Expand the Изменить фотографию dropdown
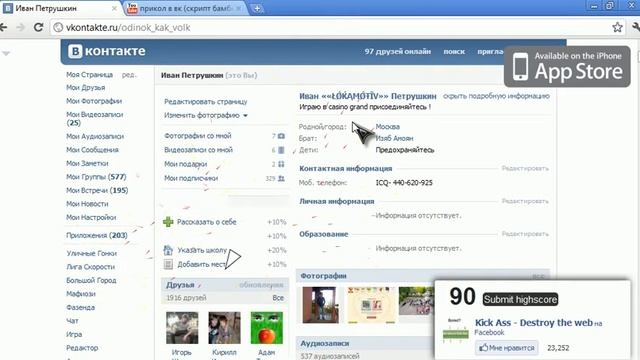Screen dimensions: 640x360 click(206, 116)
